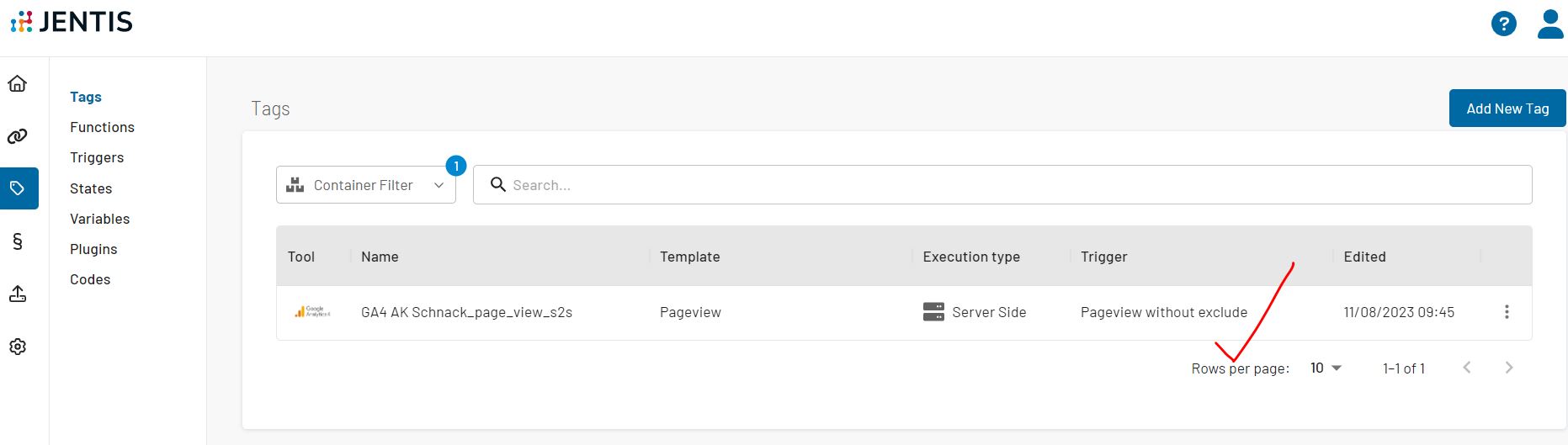The width and height of the screenshot is (1568, 445).
Task: Click the home icon in the sidebar
Action: (x=18, y=83)
